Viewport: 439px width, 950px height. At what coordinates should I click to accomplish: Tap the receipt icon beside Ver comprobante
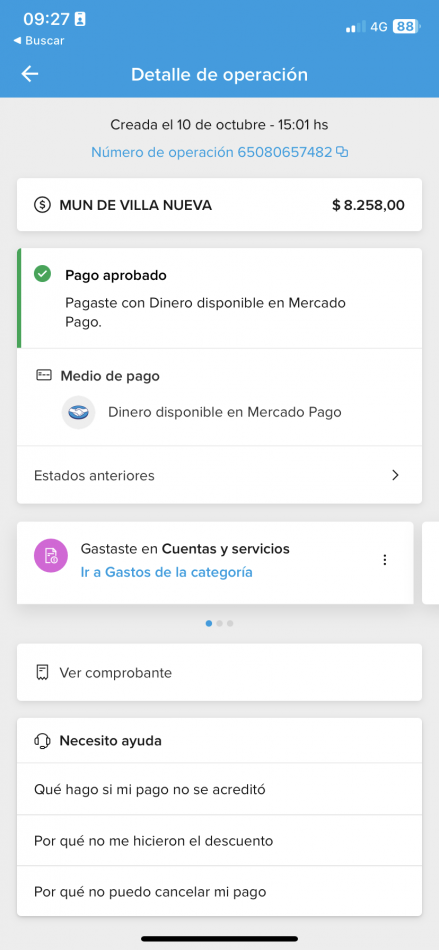click(x=42, y=673)
